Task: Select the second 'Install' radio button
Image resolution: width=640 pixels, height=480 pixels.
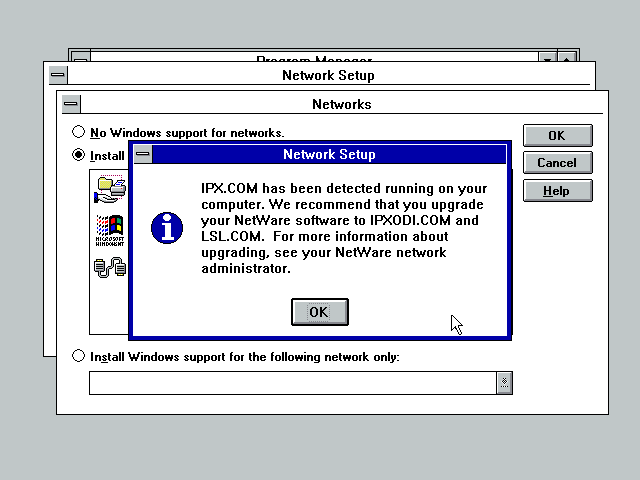Action: (79, 155)
